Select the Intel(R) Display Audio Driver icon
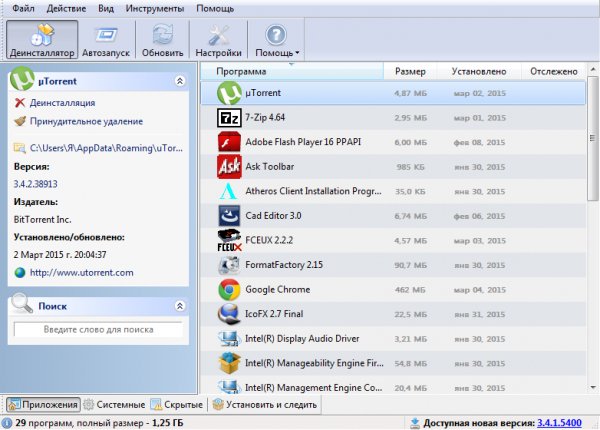 point(229,339)
